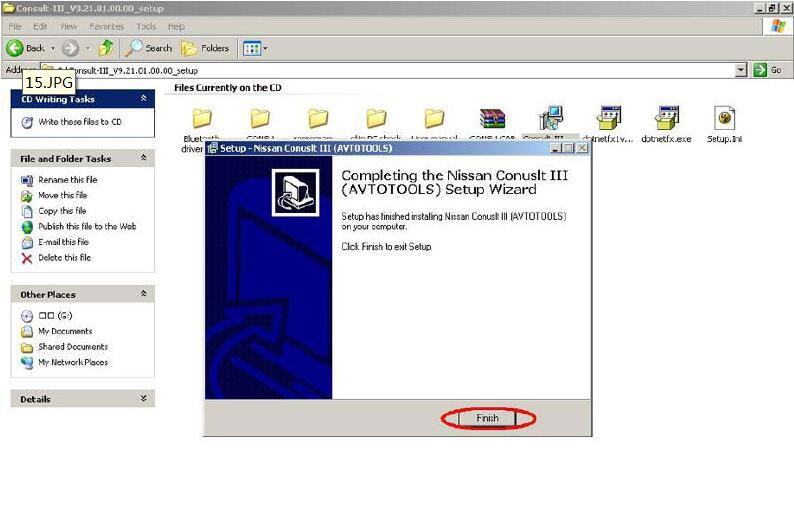Click E-mail this file
This screenshot has width=794, height=530.
tap(63, 242)
